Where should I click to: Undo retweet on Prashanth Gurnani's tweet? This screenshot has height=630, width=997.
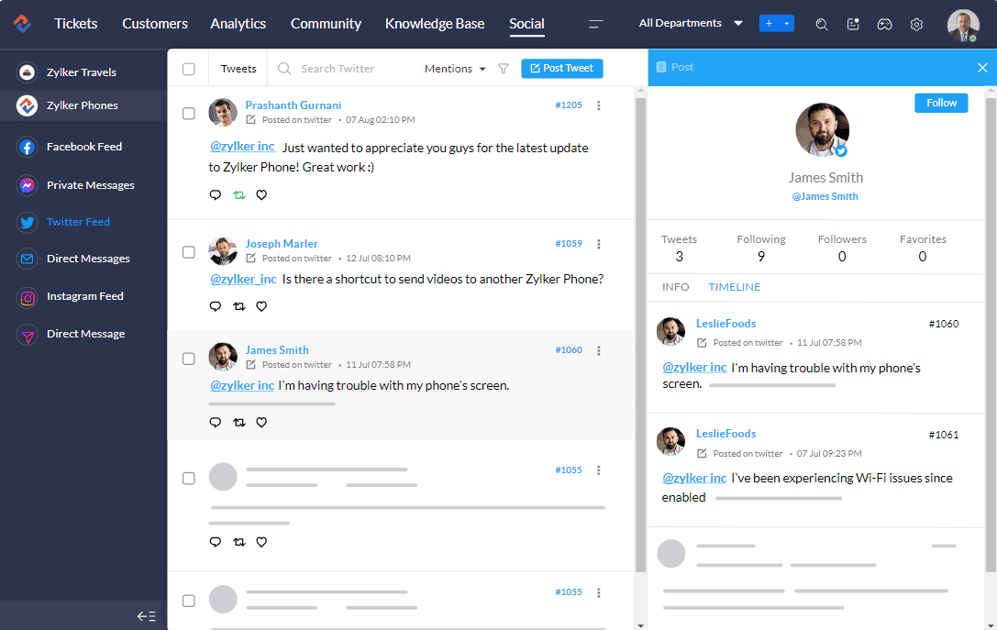(x=239, y=195)
